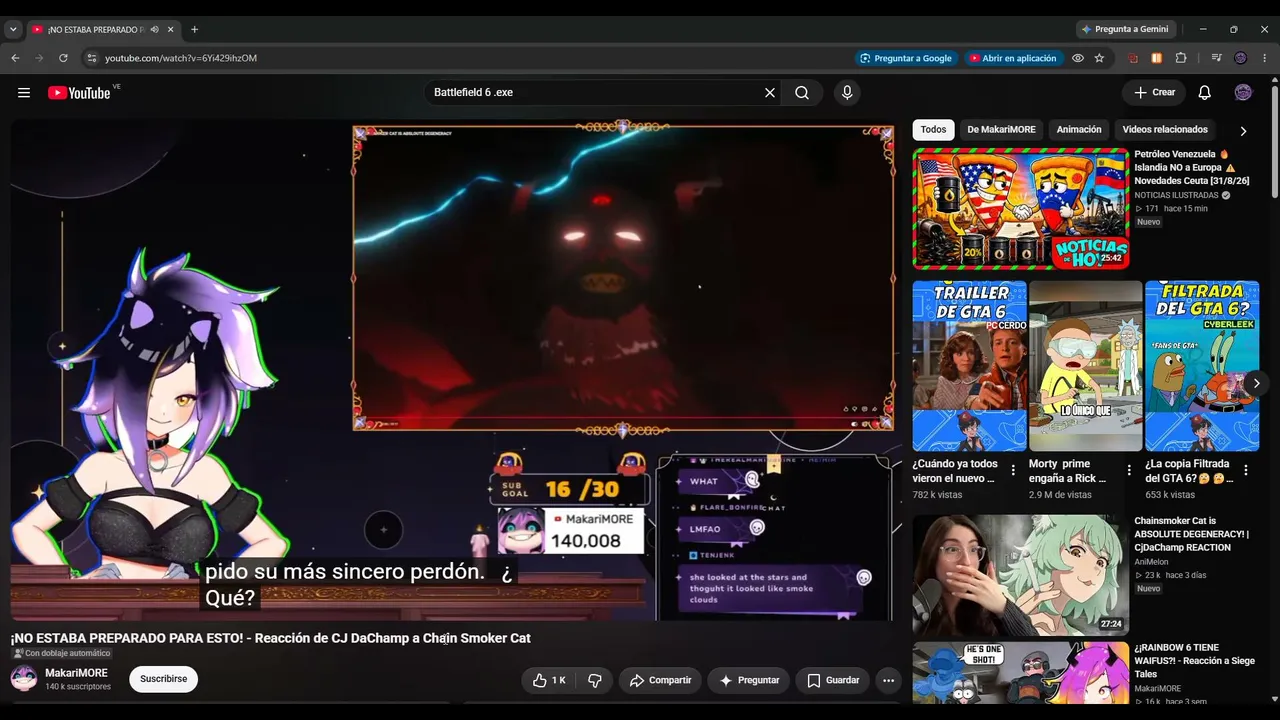This screenshot has height=720, width=1280.
Task: Mute tab via speaker icon
Action: tap(154, 30)
